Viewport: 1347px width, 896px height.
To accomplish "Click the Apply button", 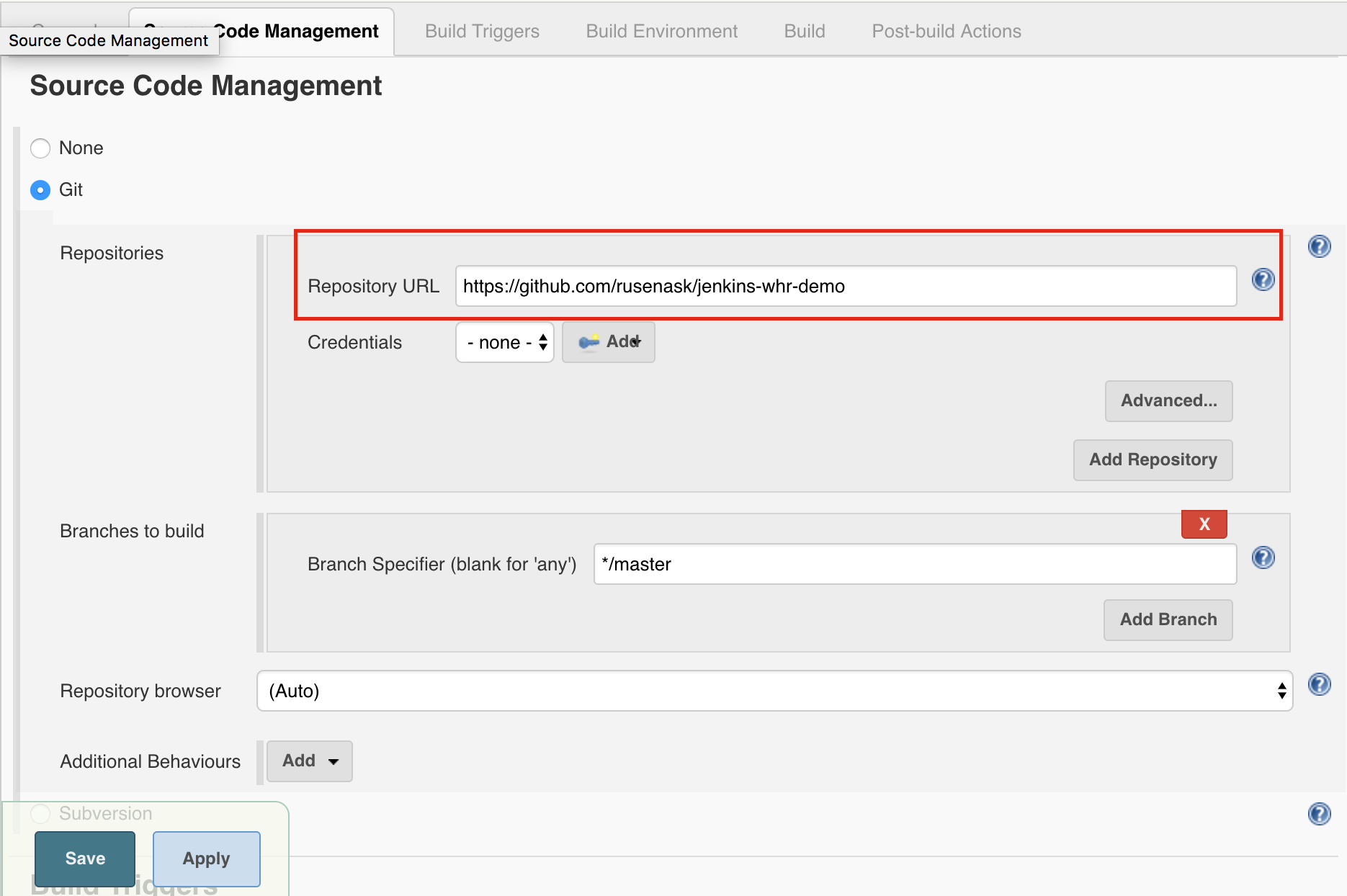I will [206, 859].
